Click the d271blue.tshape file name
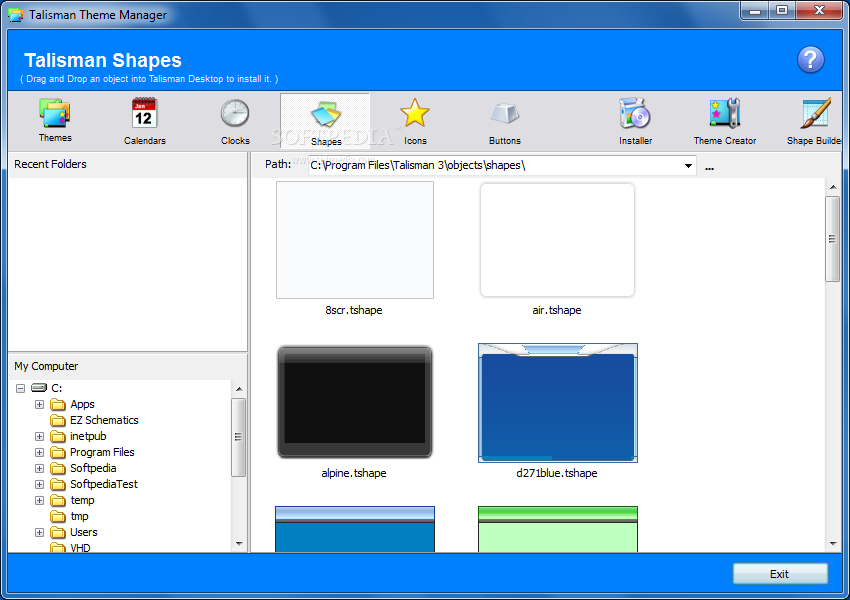 tap(557, 473)
